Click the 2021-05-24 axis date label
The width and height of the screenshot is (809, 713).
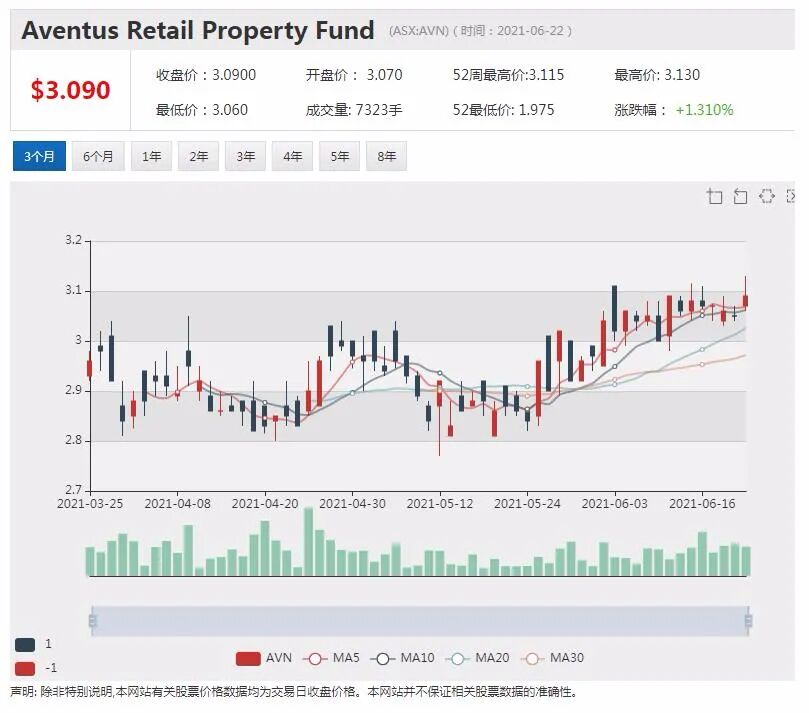tap(527, 504)
